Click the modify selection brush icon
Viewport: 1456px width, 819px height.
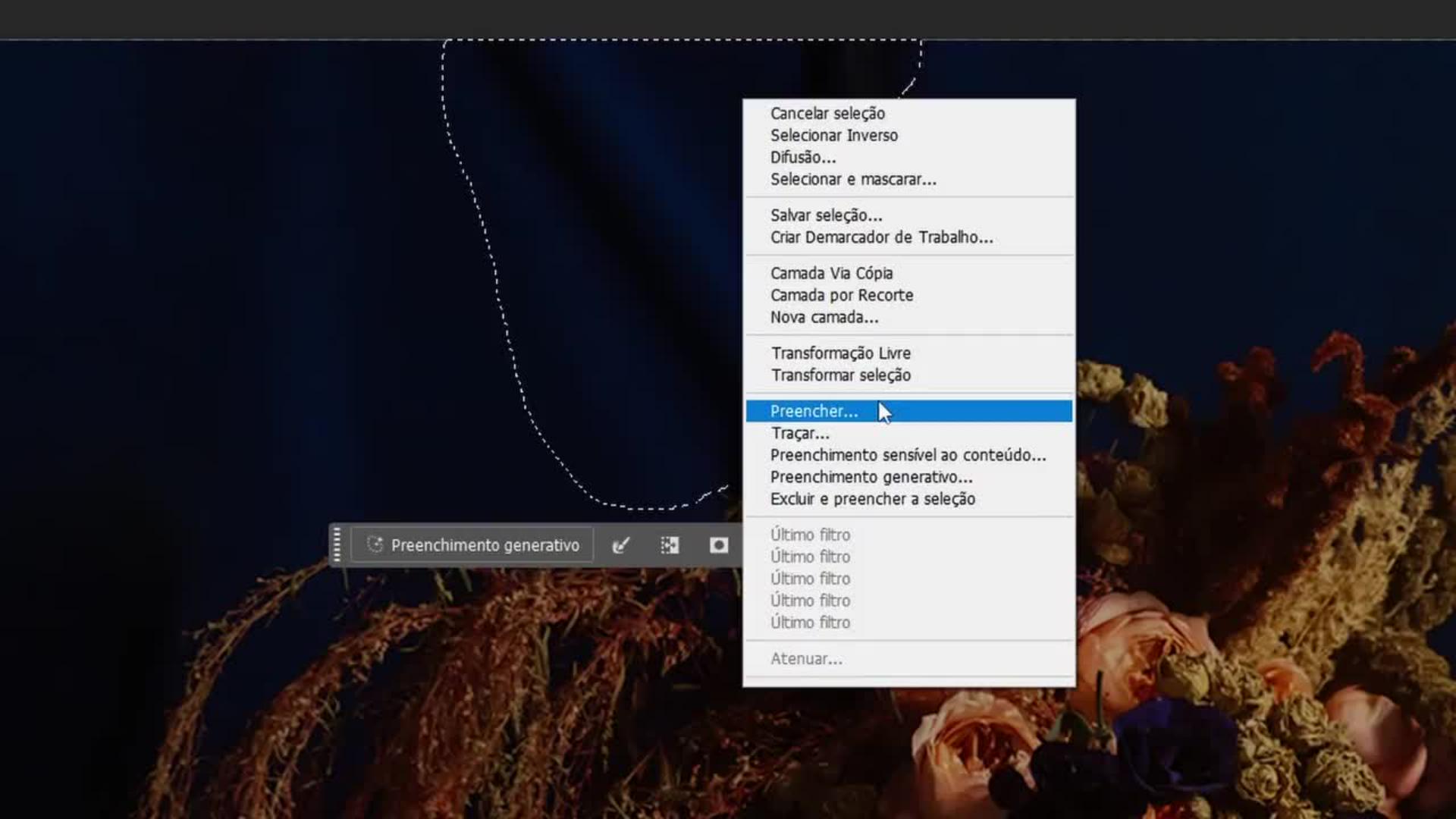coord(621,545)
